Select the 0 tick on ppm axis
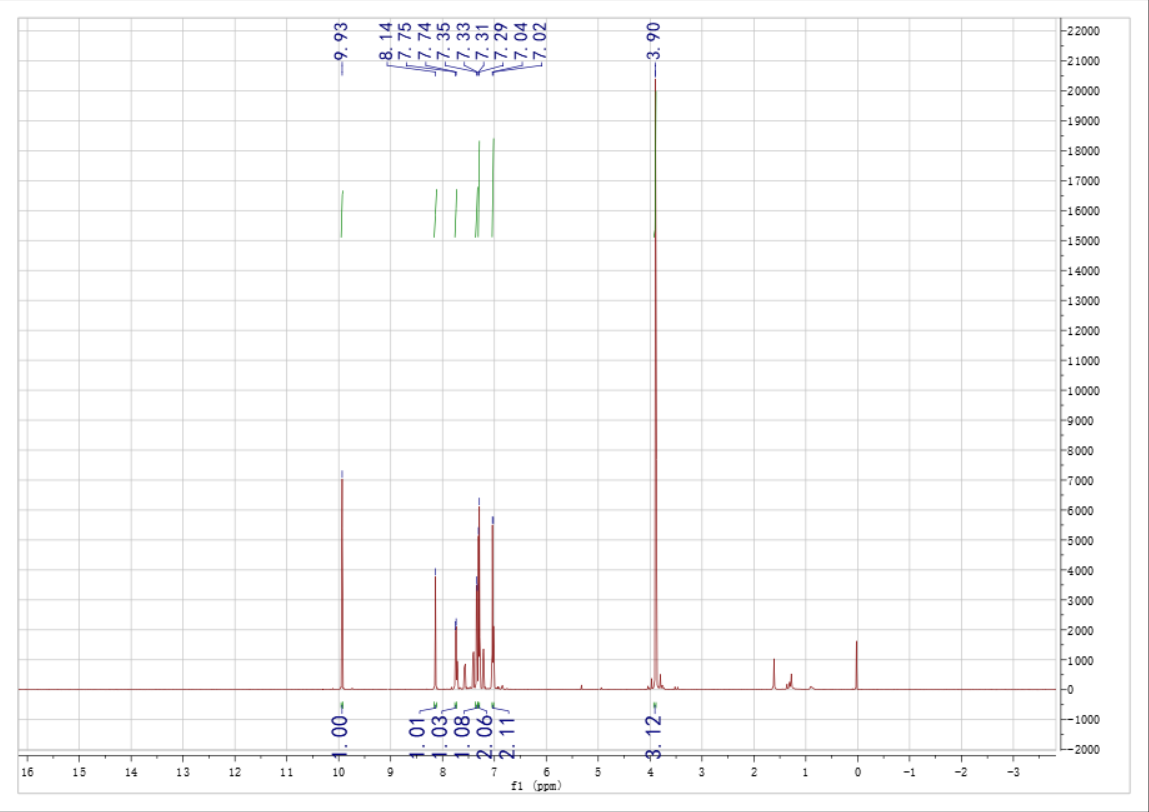 tap(857, 772)
